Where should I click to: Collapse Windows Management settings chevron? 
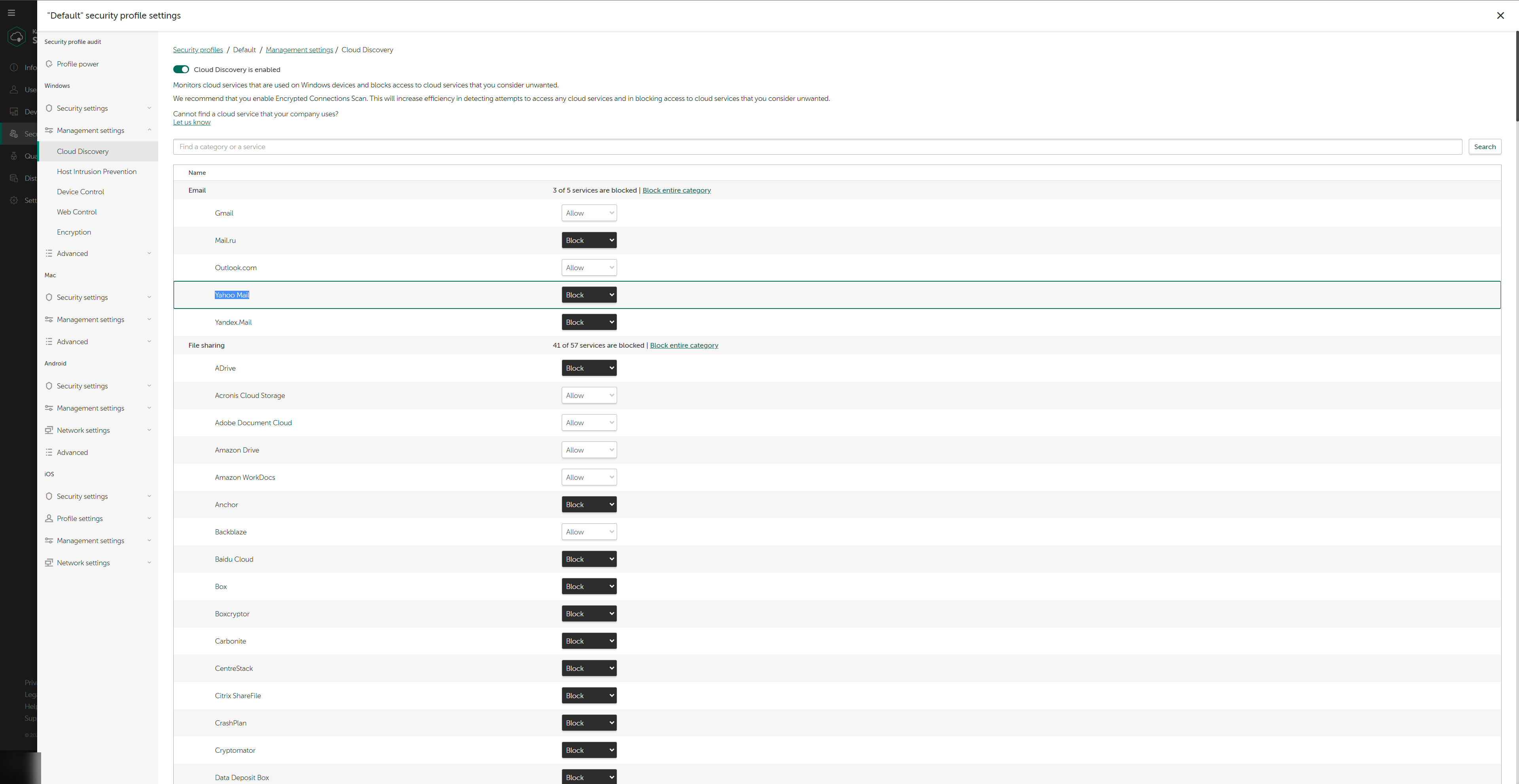[149, 130]
